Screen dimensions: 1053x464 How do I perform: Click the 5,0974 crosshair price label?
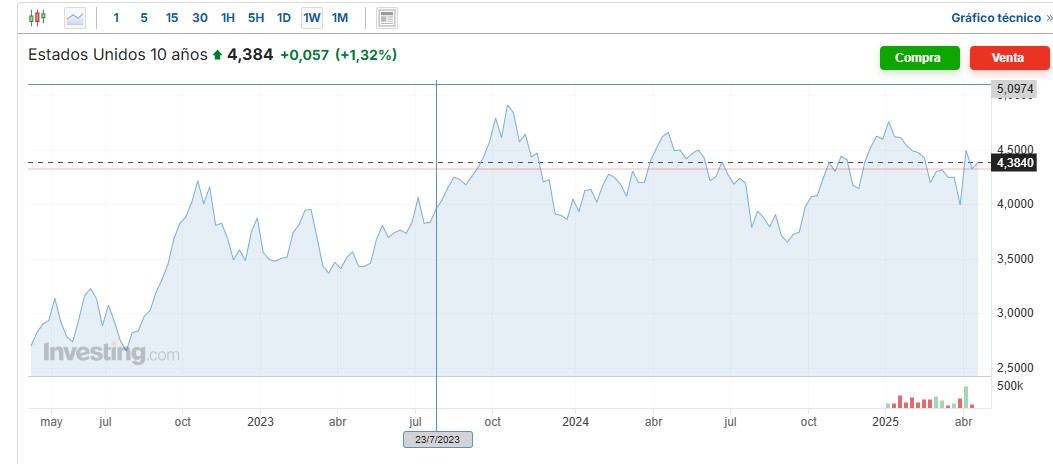[x=1012, y=89]
